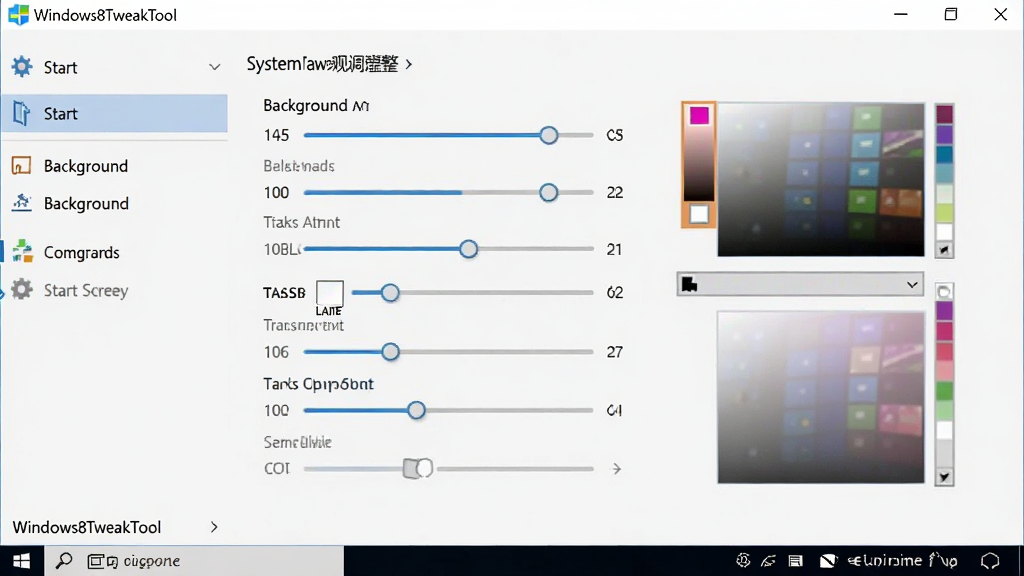Click the SystemIaw breadcrumb heading
1024x576 pixels.
tap(322, 64)
